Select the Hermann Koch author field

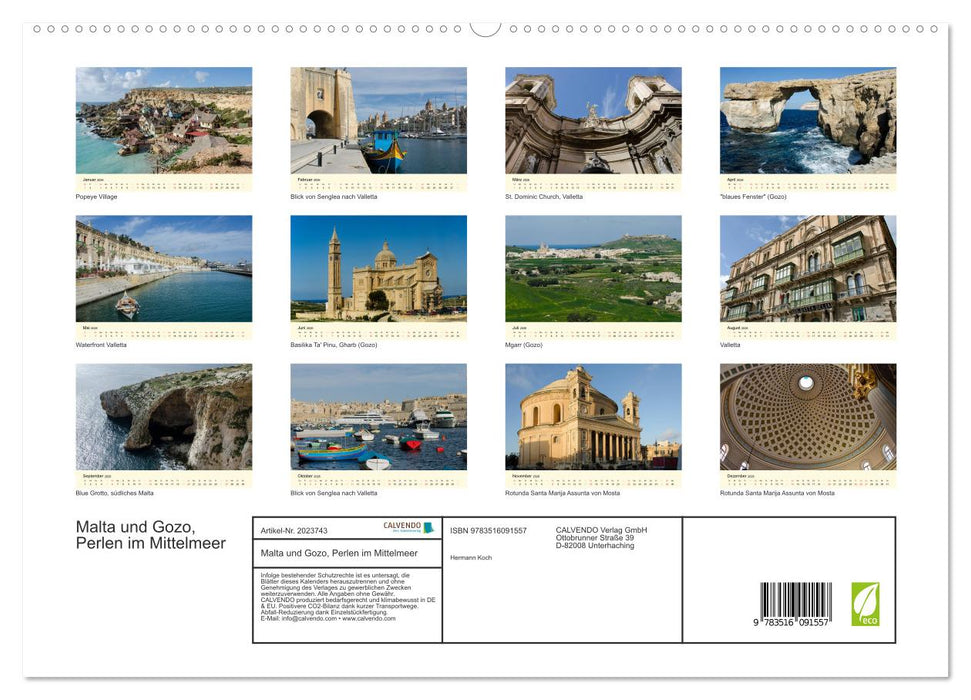tap(470, 557)
